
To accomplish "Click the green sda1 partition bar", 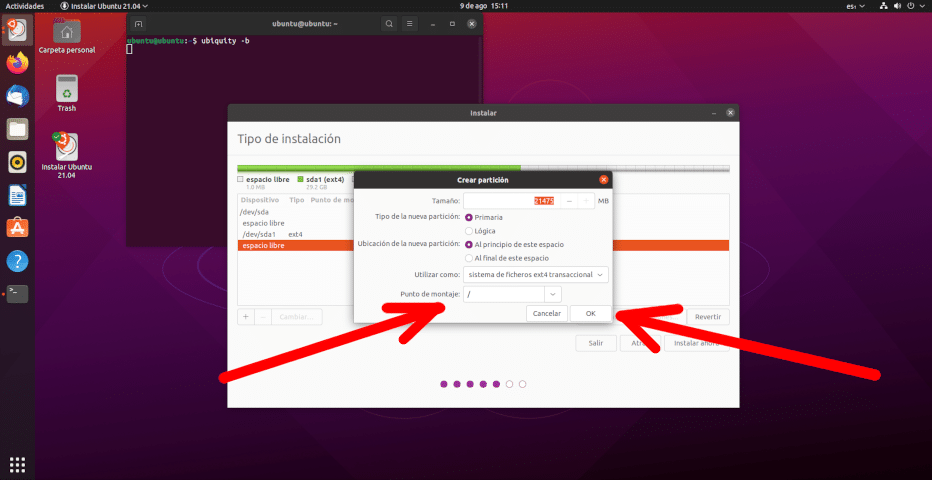I will (x=379, y=169).
